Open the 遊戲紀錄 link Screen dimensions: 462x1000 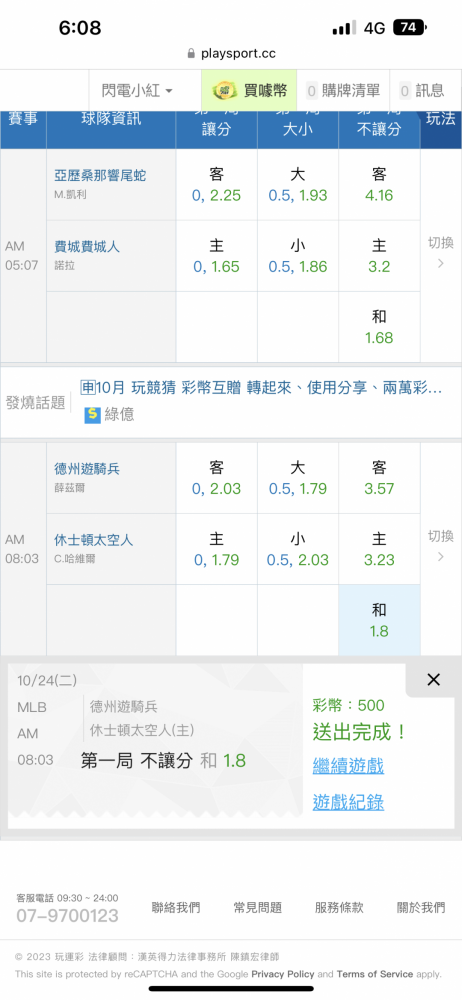348,802
